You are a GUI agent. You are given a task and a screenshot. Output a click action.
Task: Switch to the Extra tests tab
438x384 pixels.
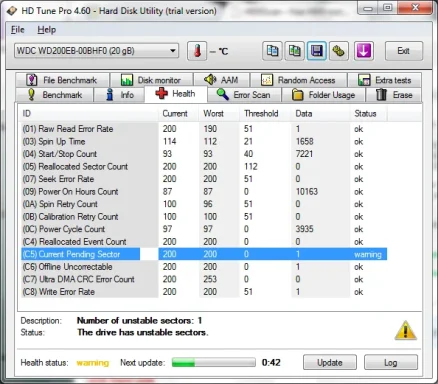(x=385, y=80)
